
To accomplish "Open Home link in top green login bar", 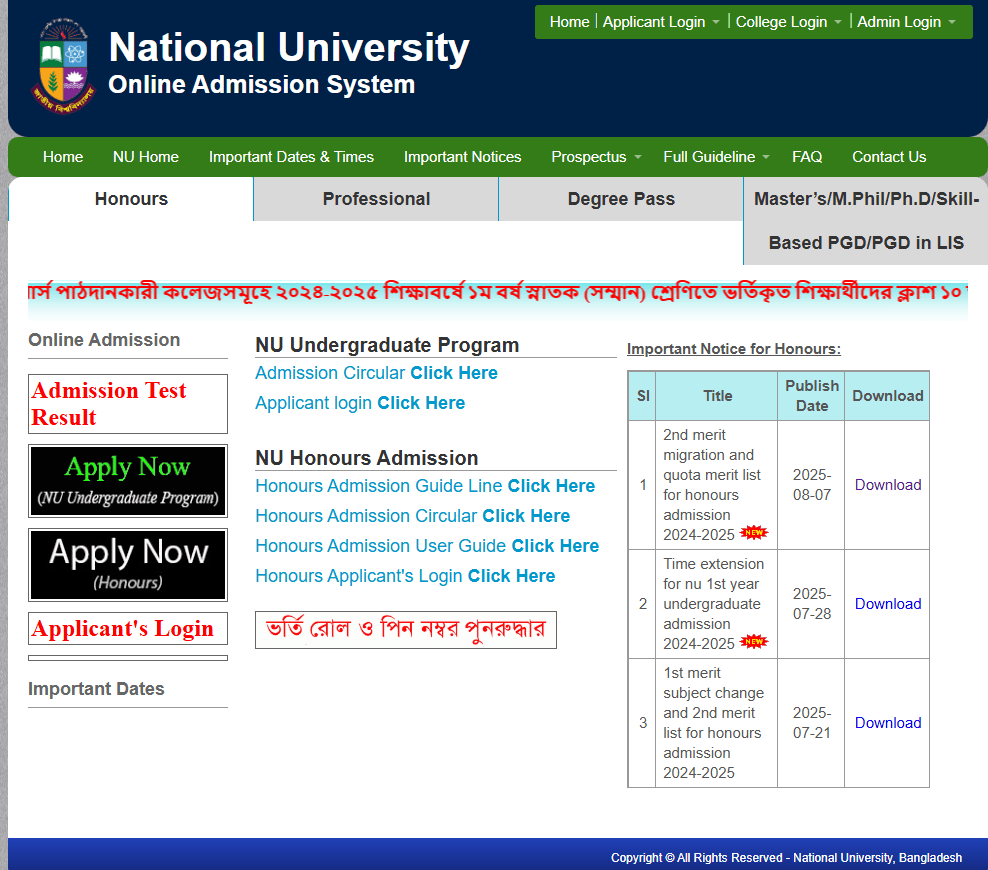I will pos(569,22).
